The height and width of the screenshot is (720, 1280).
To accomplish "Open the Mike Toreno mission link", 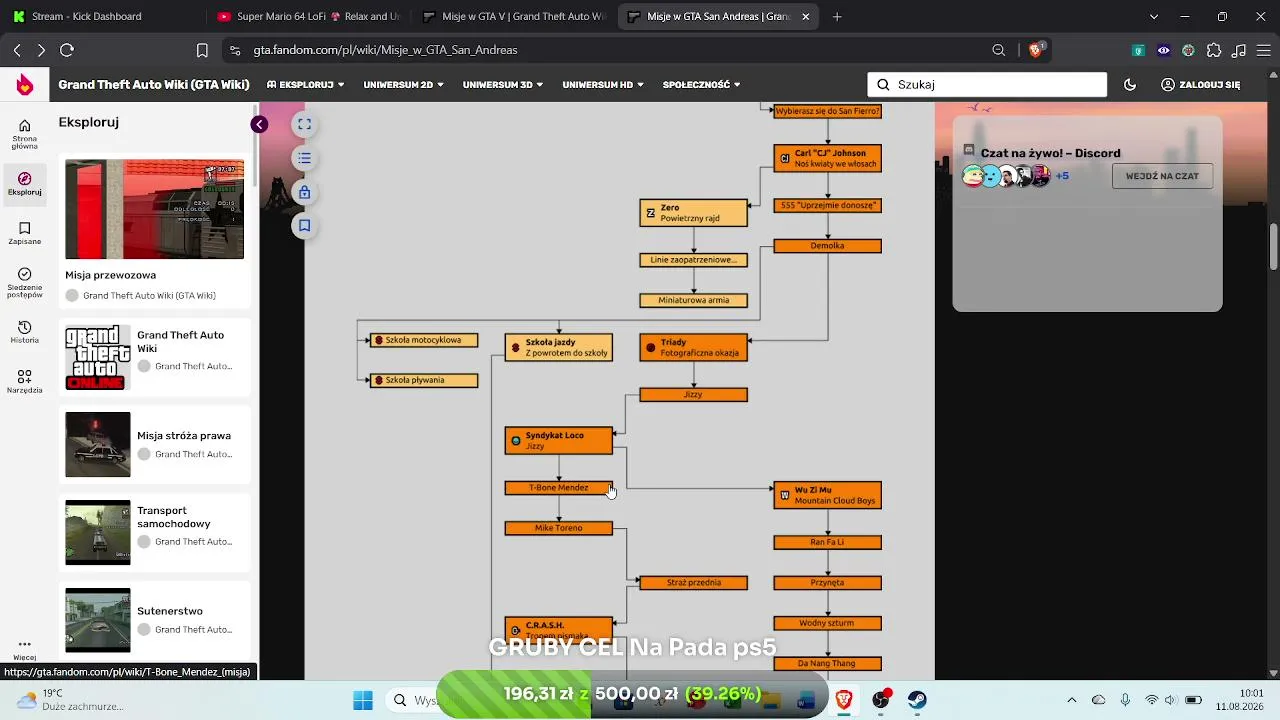I will [x=559, y=528].
